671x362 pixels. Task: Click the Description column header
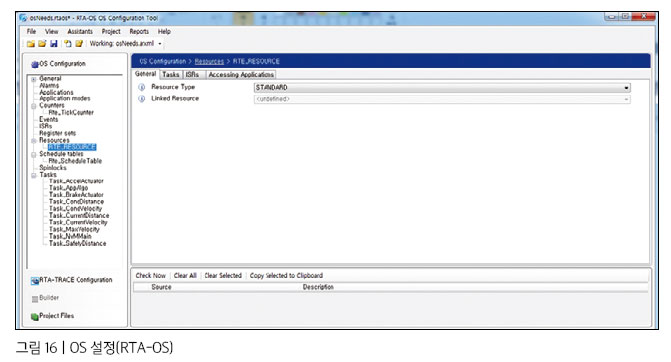(318, 288)
